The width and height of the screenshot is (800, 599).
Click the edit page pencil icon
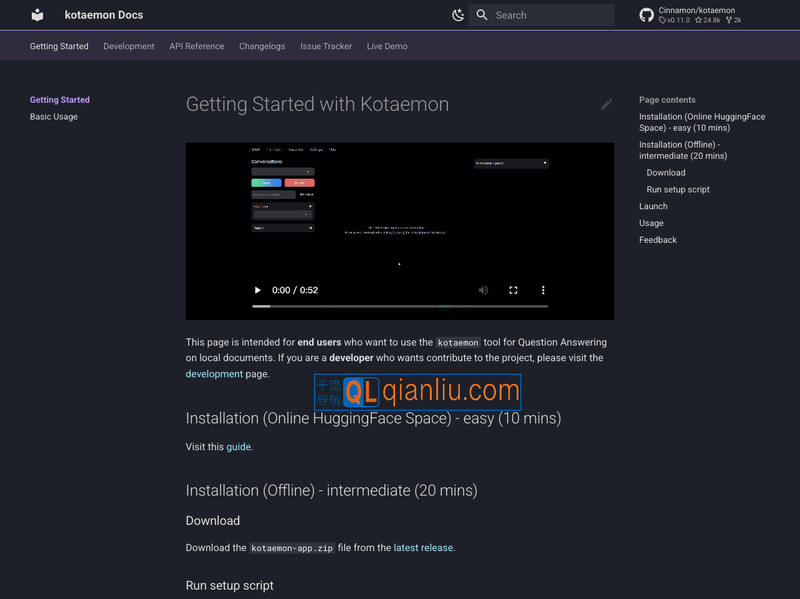click(x=606, y=104)
